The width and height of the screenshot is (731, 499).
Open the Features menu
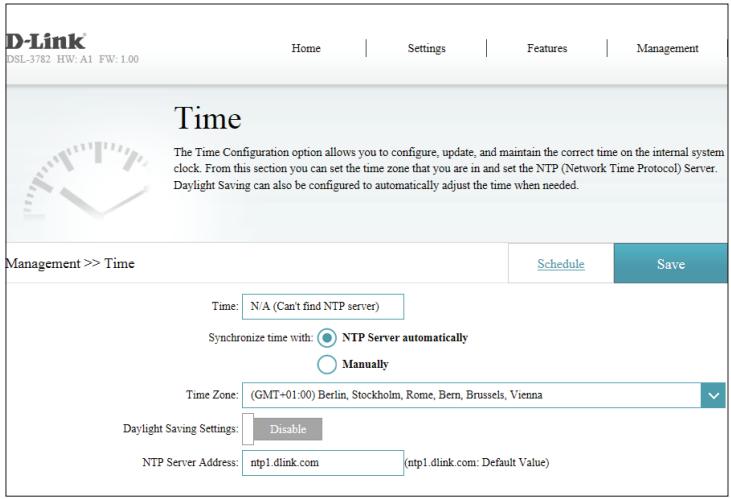tap(547, 47)
